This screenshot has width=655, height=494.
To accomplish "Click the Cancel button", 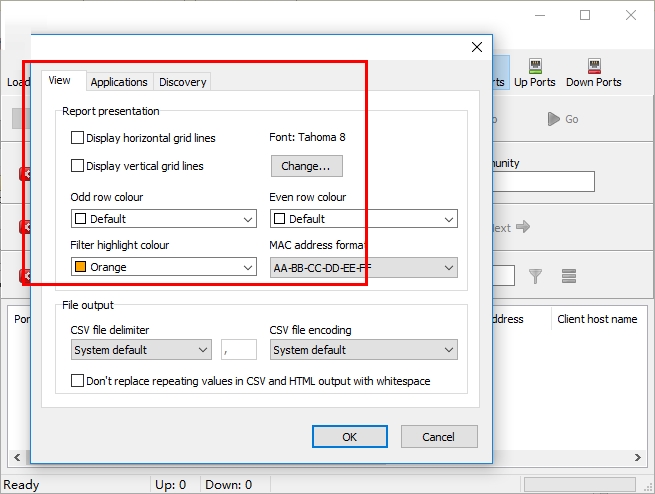I will pyautogui.click(x=439, y=437).
